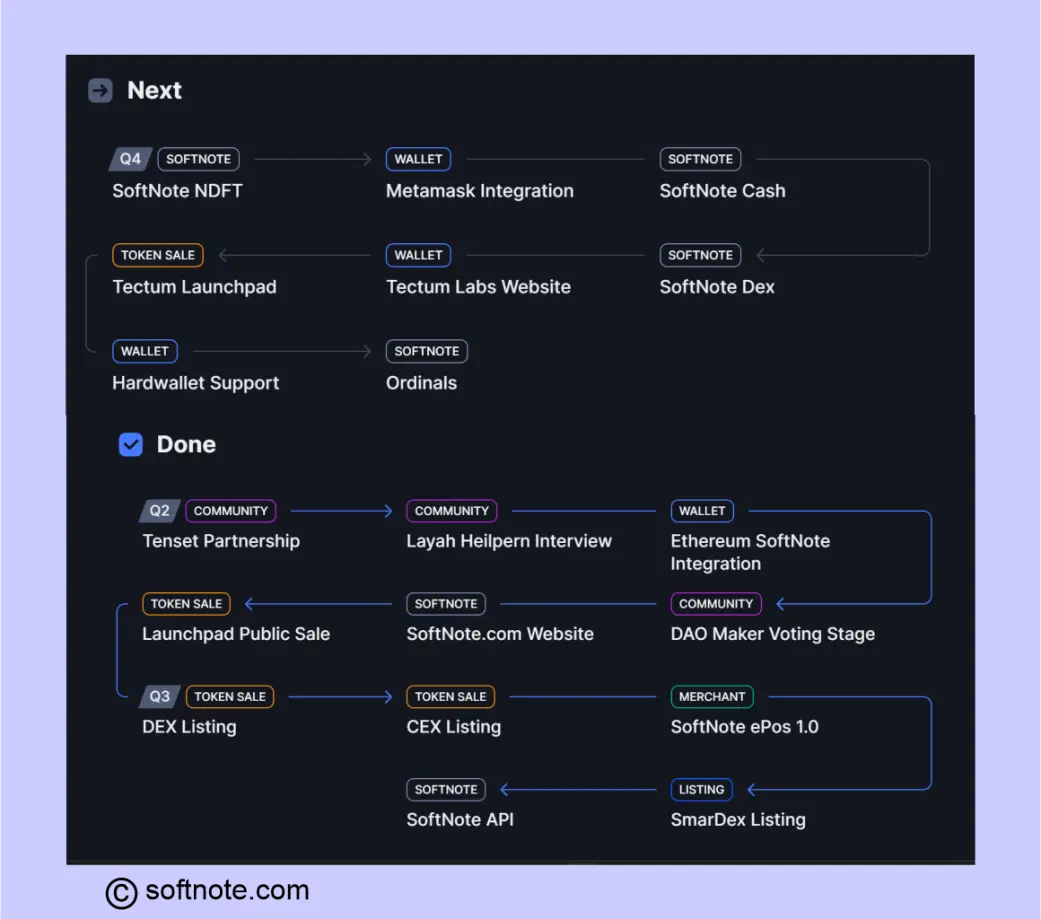This screenshot has height=919, width=1041.
Task: Click the SOFTNOTE tag above SoftNote API
Action: point(446,790)
